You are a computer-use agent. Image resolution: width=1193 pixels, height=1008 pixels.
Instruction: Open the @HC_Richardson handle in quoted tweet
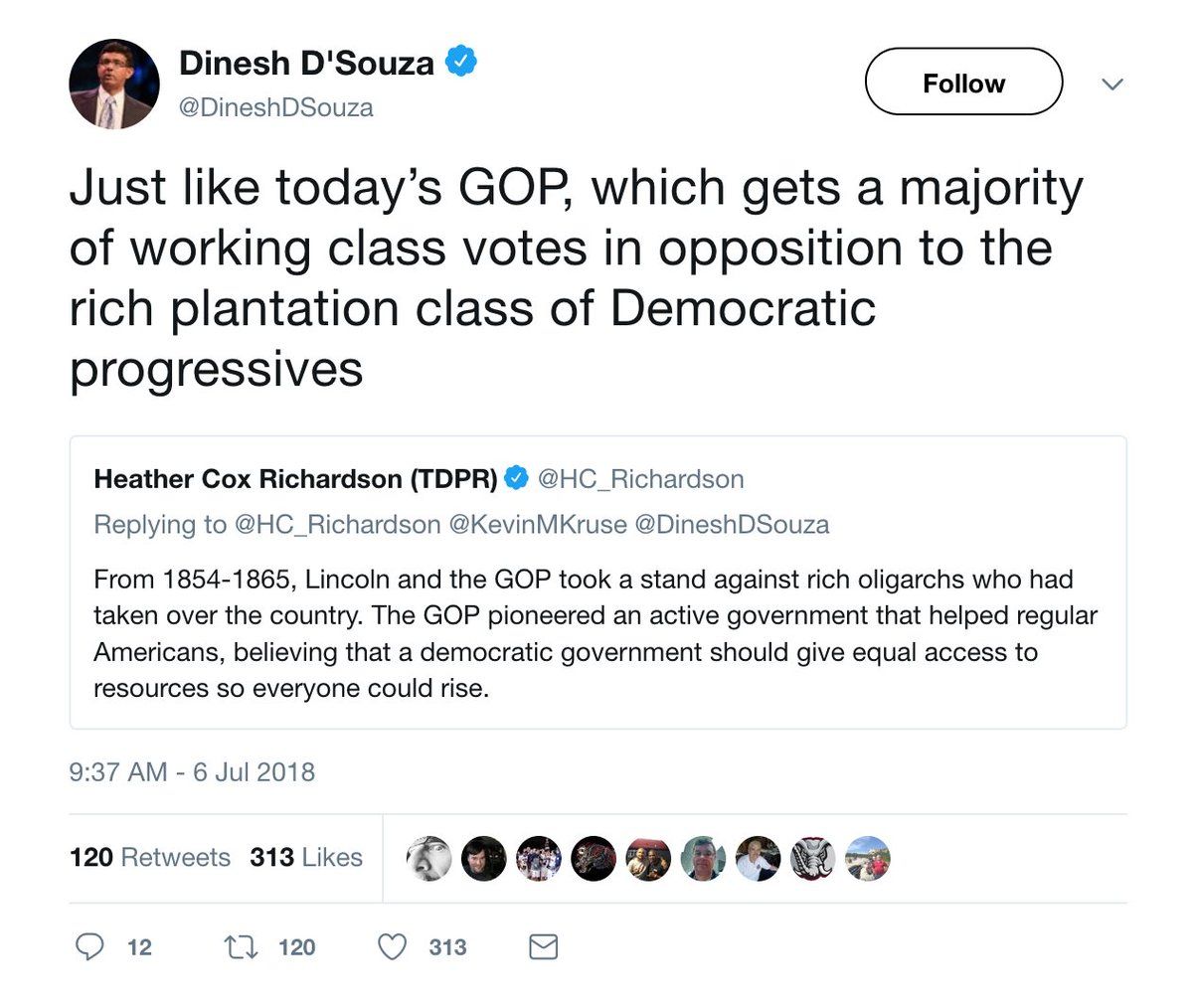pyautogui.click(x=640, y=479)
